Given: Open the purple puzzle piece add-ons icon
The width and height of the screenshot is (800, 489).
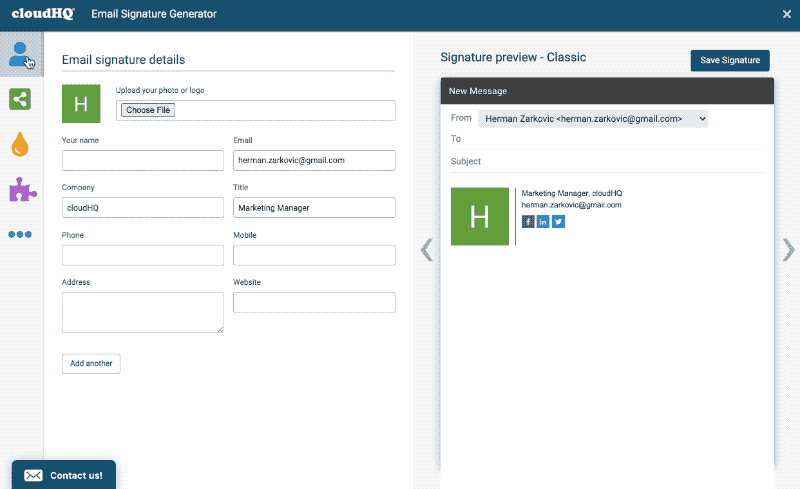Looking at the screenshot, I should pos(20,189).
